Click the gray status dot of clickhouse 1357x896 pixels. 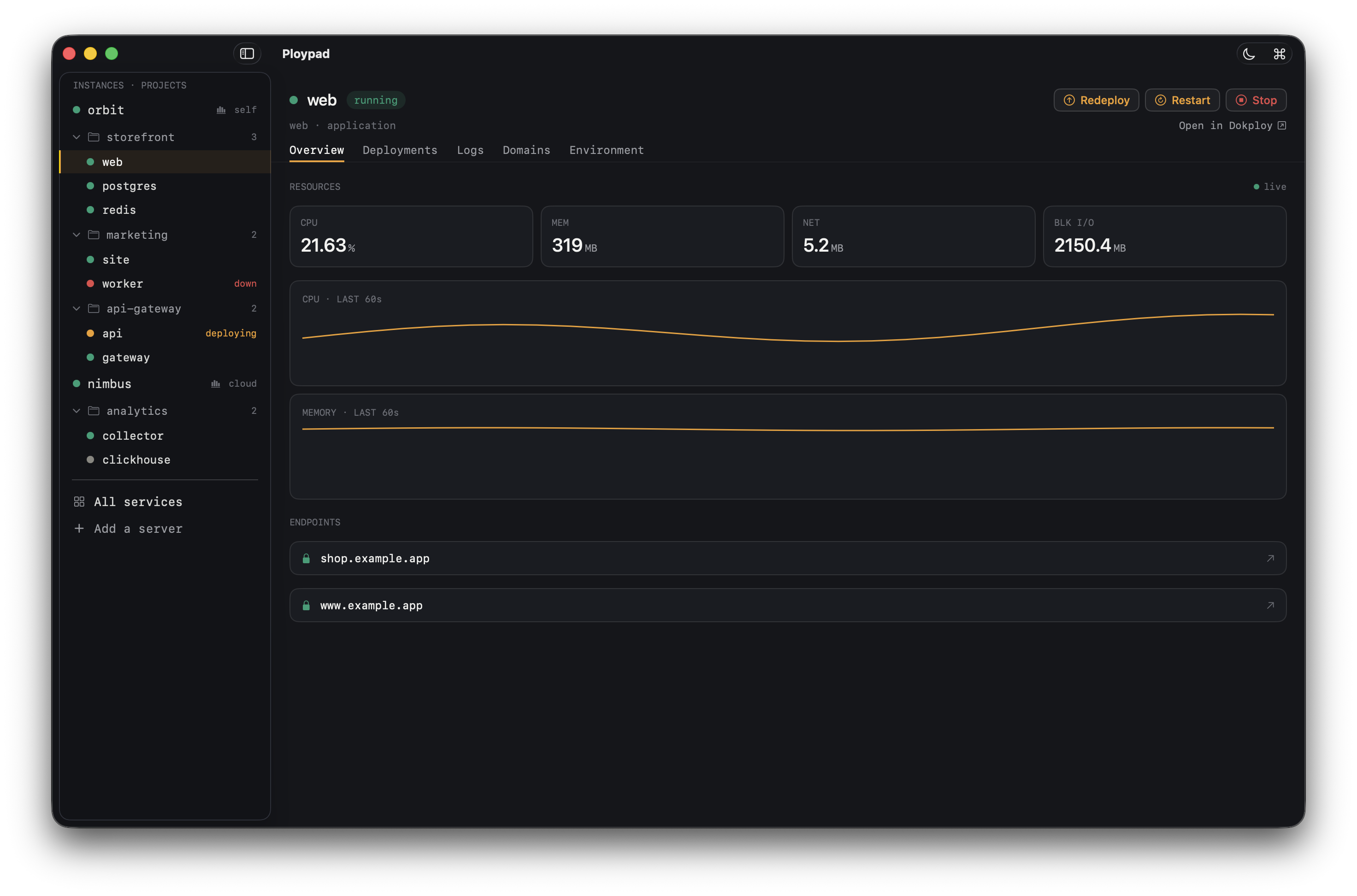[90, 460]
